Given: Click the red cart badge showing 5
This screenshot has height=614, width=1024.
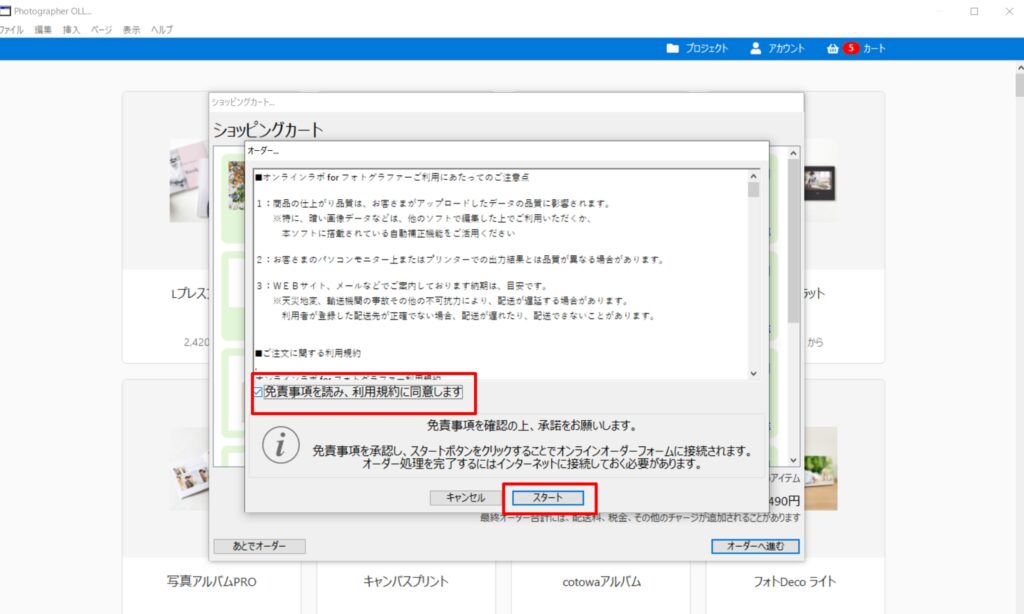Looking at the screenshot, I should pos(851,48).
